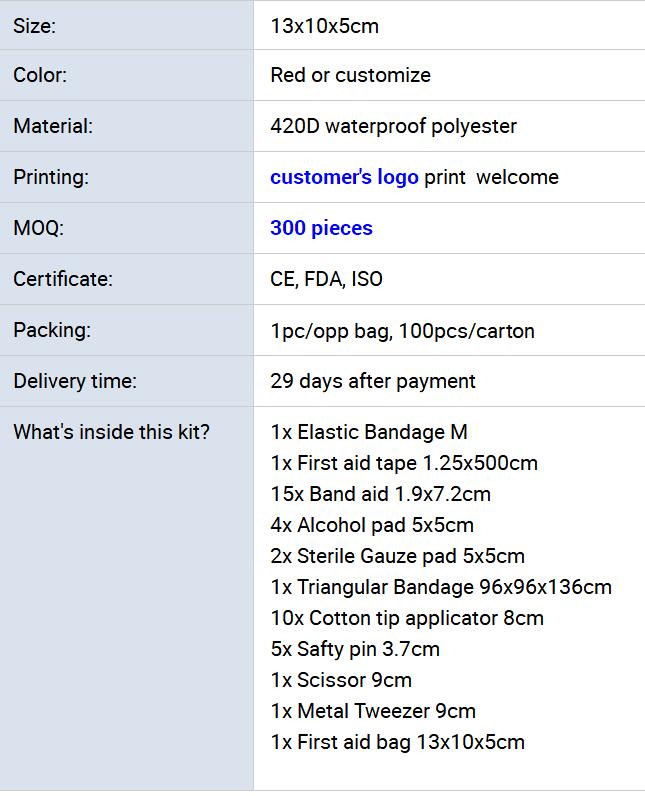Click the "1x Triangular Bandage 96x96x136cm" entry

441,587
